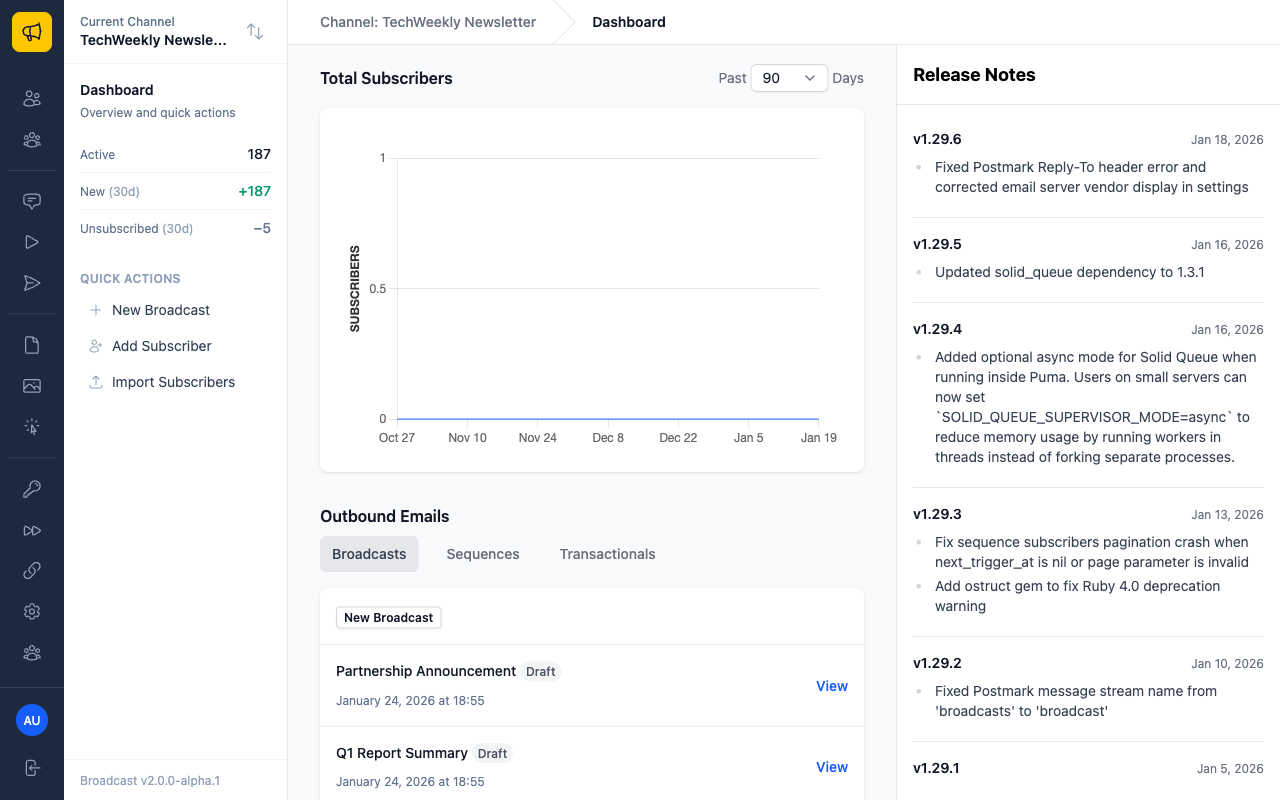View the Partnership Announcement broadcast
1280x800 pixels.
832,686
